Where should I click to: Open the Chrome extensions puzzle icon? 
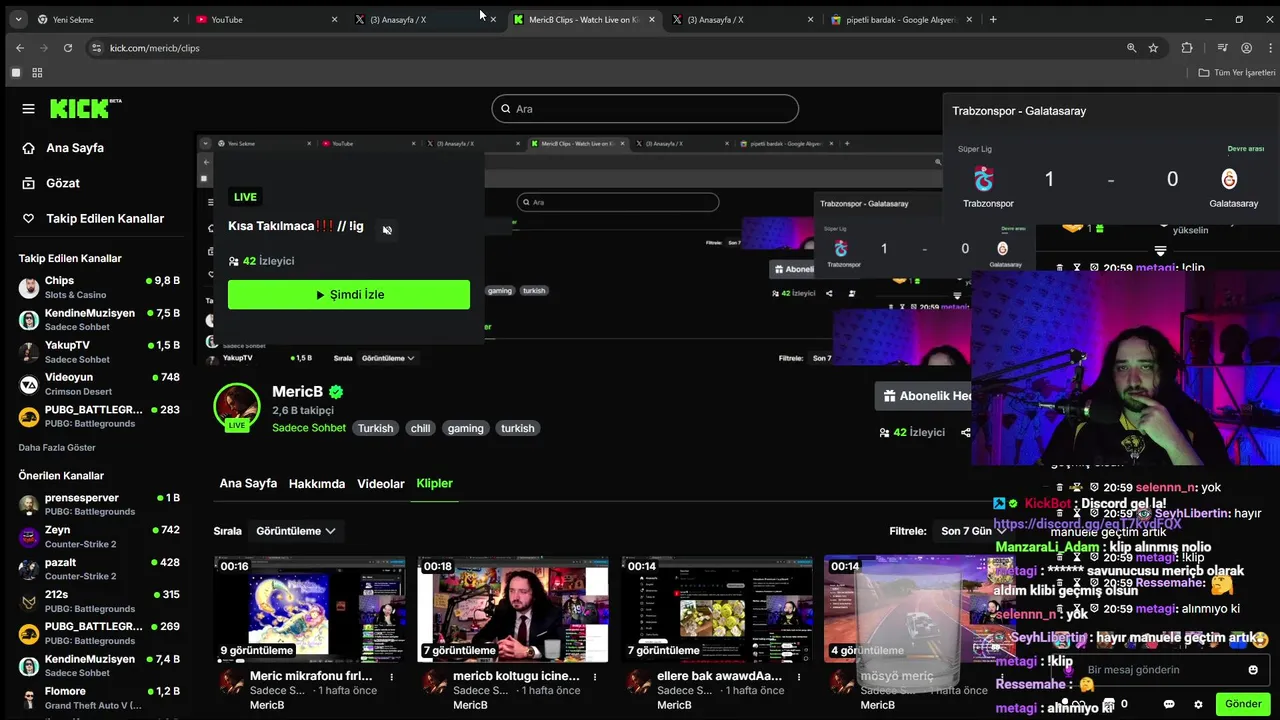pyautogui.click(x=1187, y=48)
